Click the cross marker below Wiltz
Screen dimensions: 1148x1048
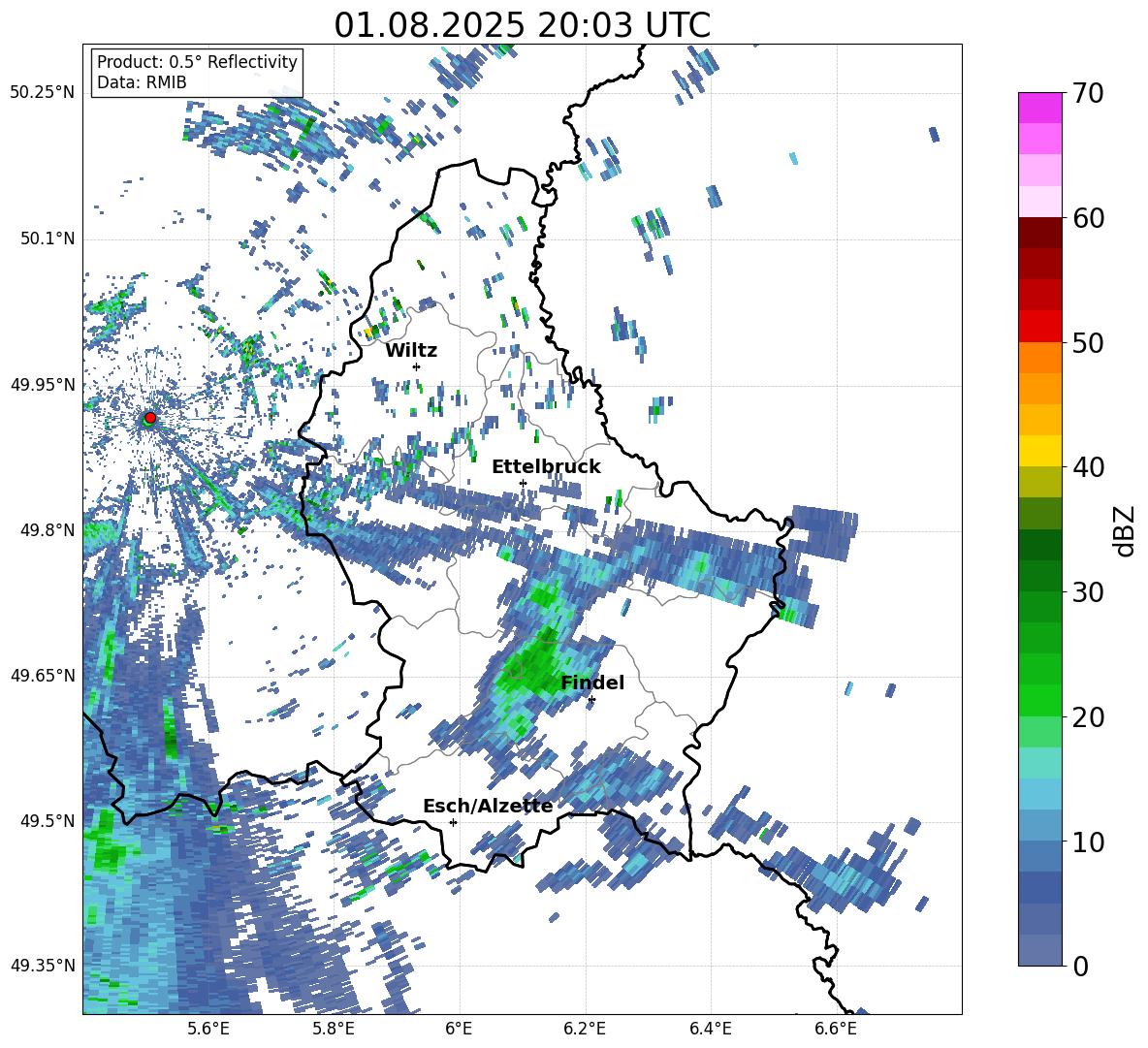click(417, 366)
